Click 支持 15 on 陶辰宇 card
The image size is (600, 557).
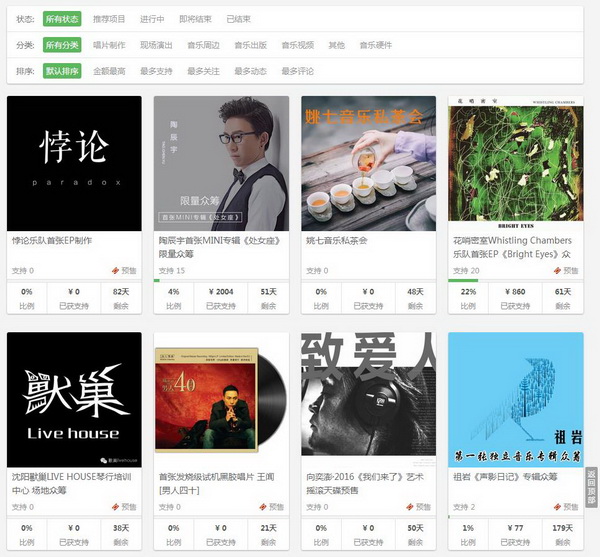172,270
